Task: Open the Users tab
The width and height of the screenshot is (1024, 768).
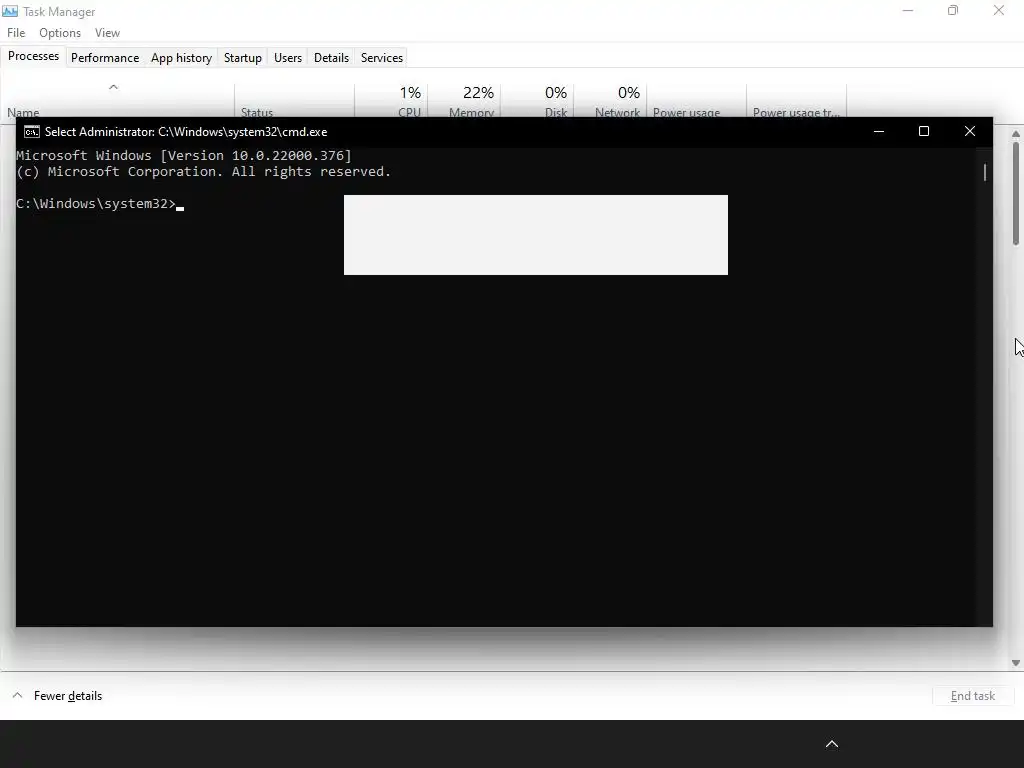Action: click(x=288, y=57)
